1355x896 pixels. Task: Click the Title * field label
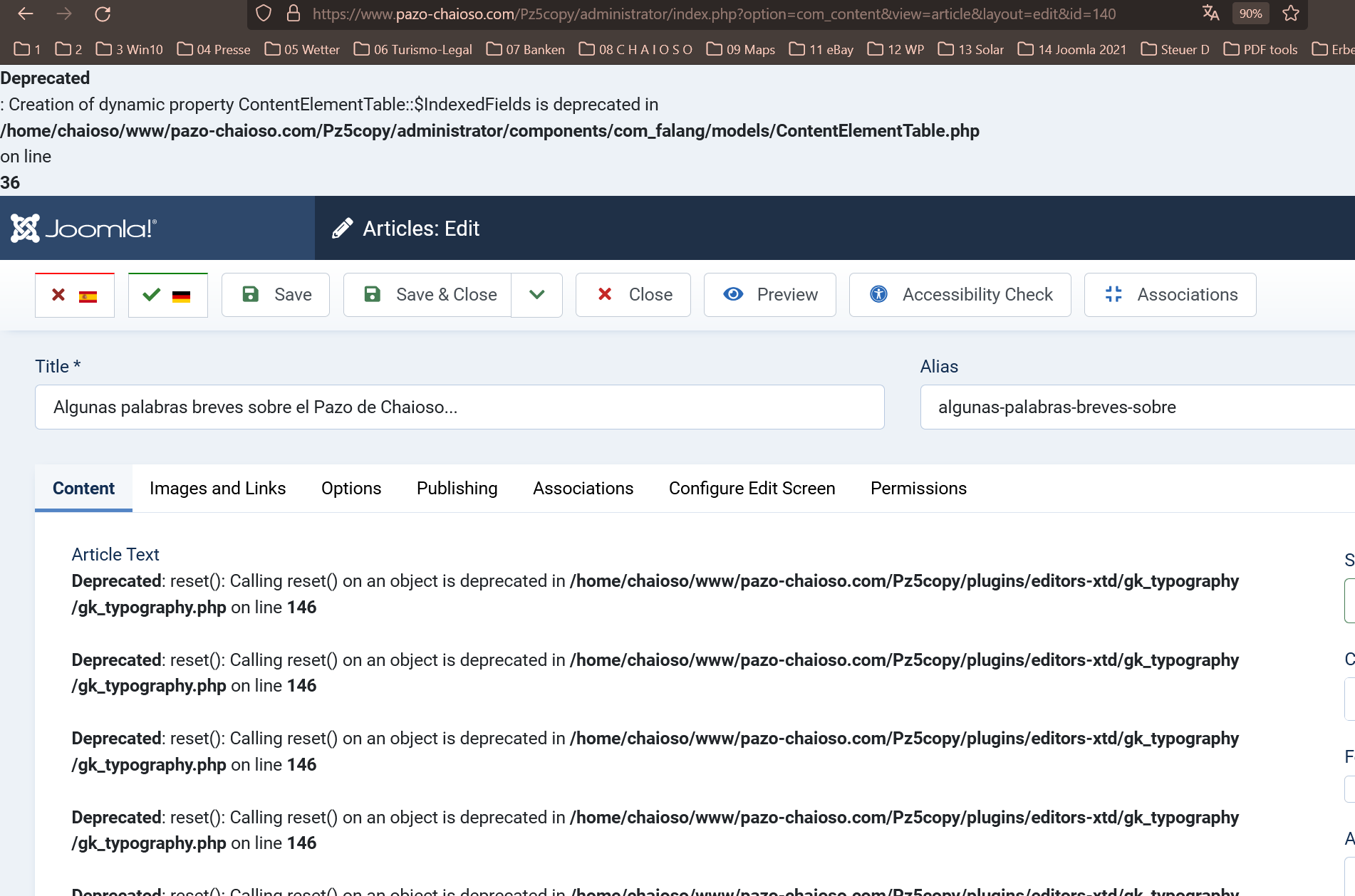[58, 367]
